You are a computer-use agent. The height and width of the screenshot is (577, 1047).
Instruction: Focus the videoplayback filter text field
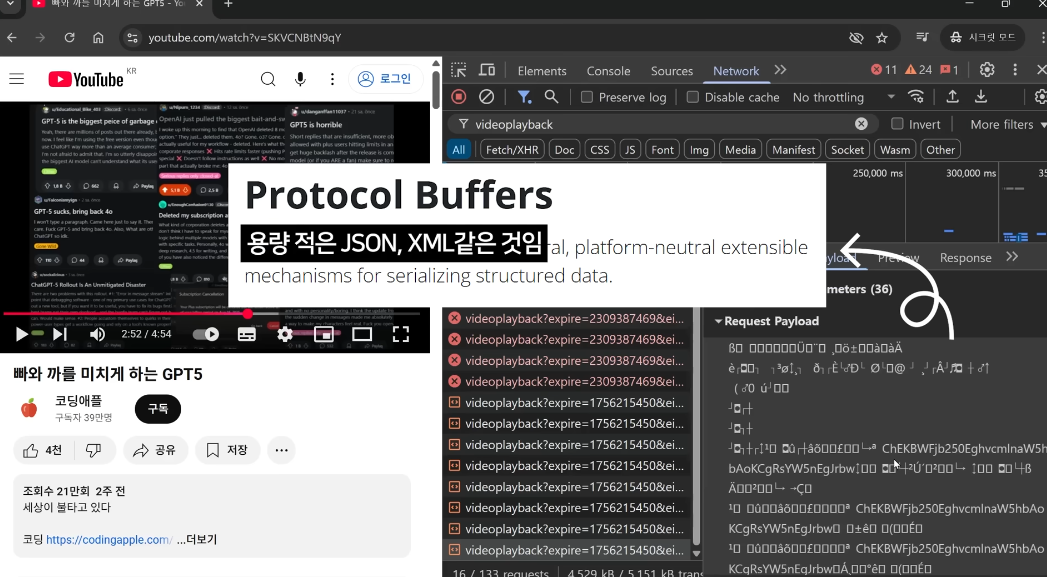[661, 124]
